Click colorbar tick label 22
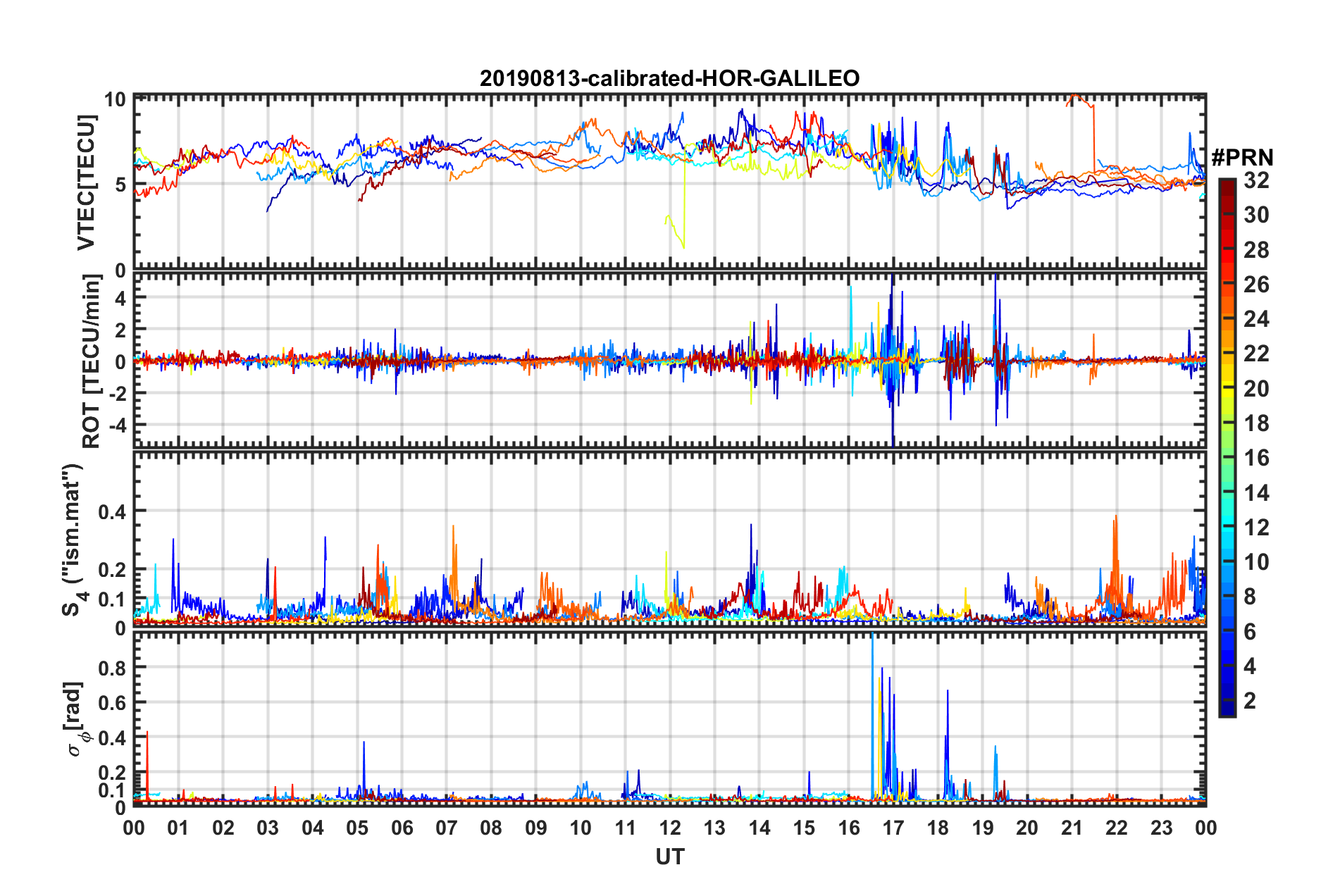Viewport: 1340px width, 896px height. point(1256,354)
